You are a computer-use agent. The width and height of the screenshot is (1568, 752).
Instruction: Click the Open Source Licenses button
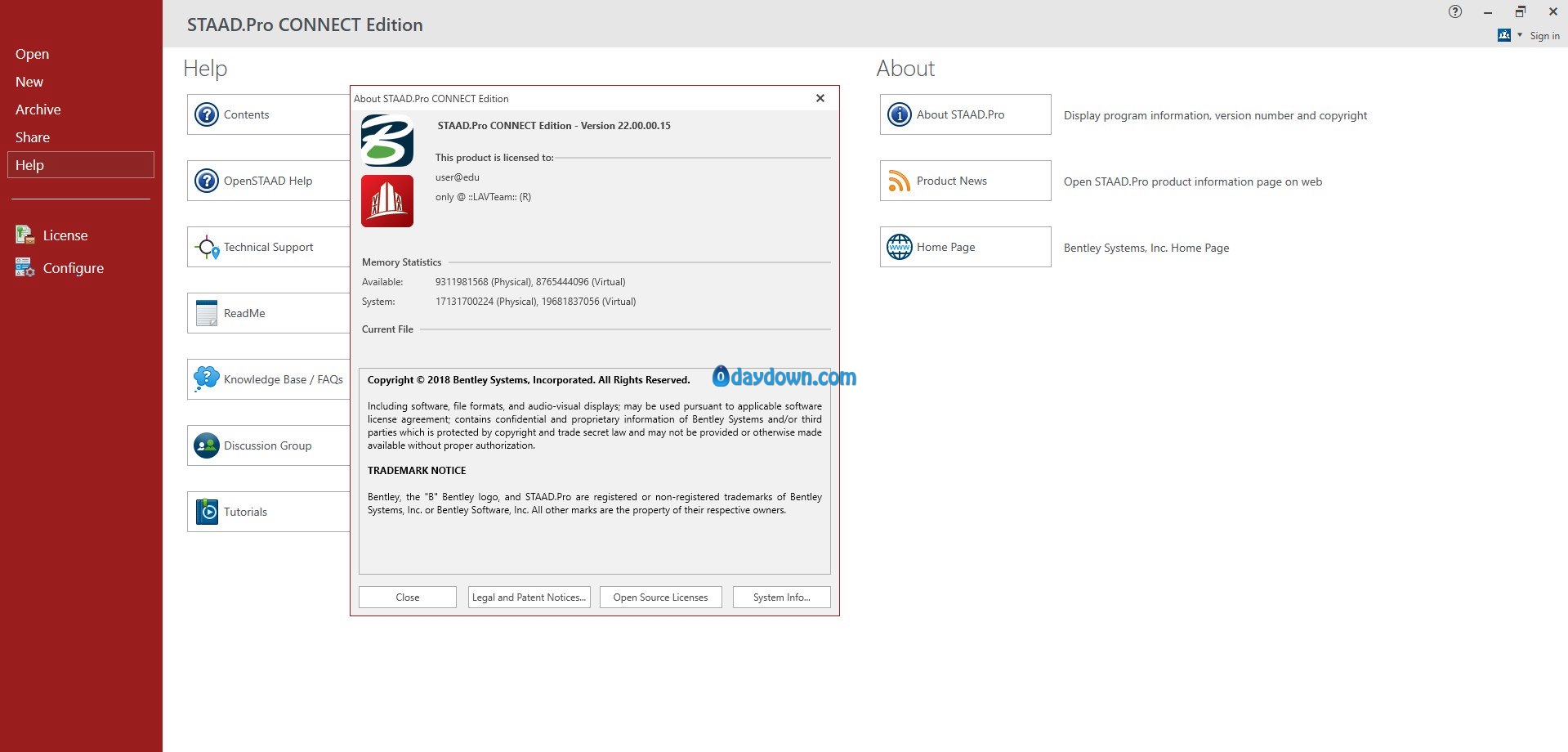[x=661, y=598]
